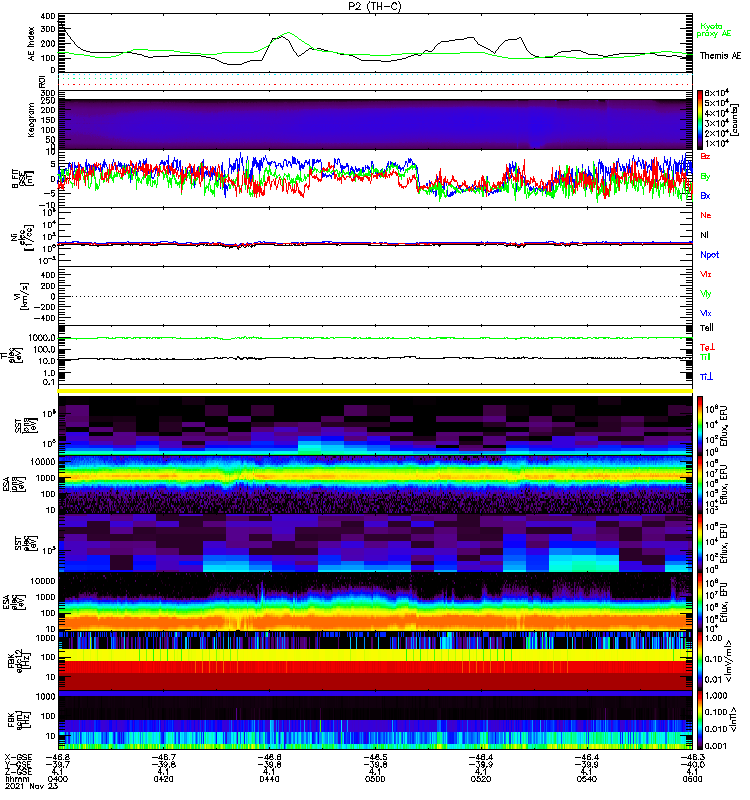Click inside the SST electron spectrogram
This screenshot has width=750, height=800.
375,543
